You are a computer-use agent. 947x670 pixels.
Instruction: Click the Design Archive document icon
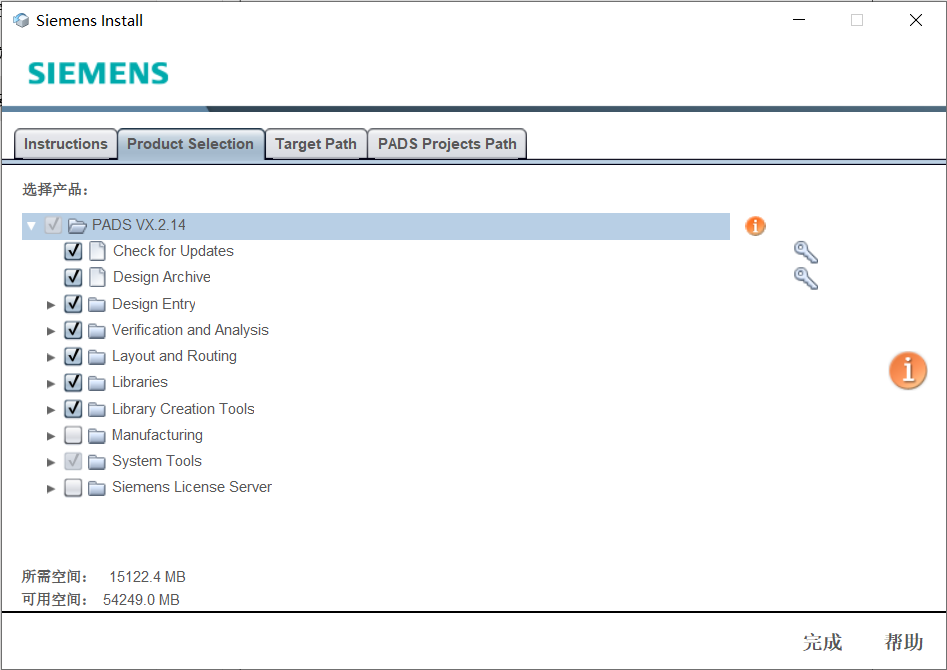tap(97, 277)
